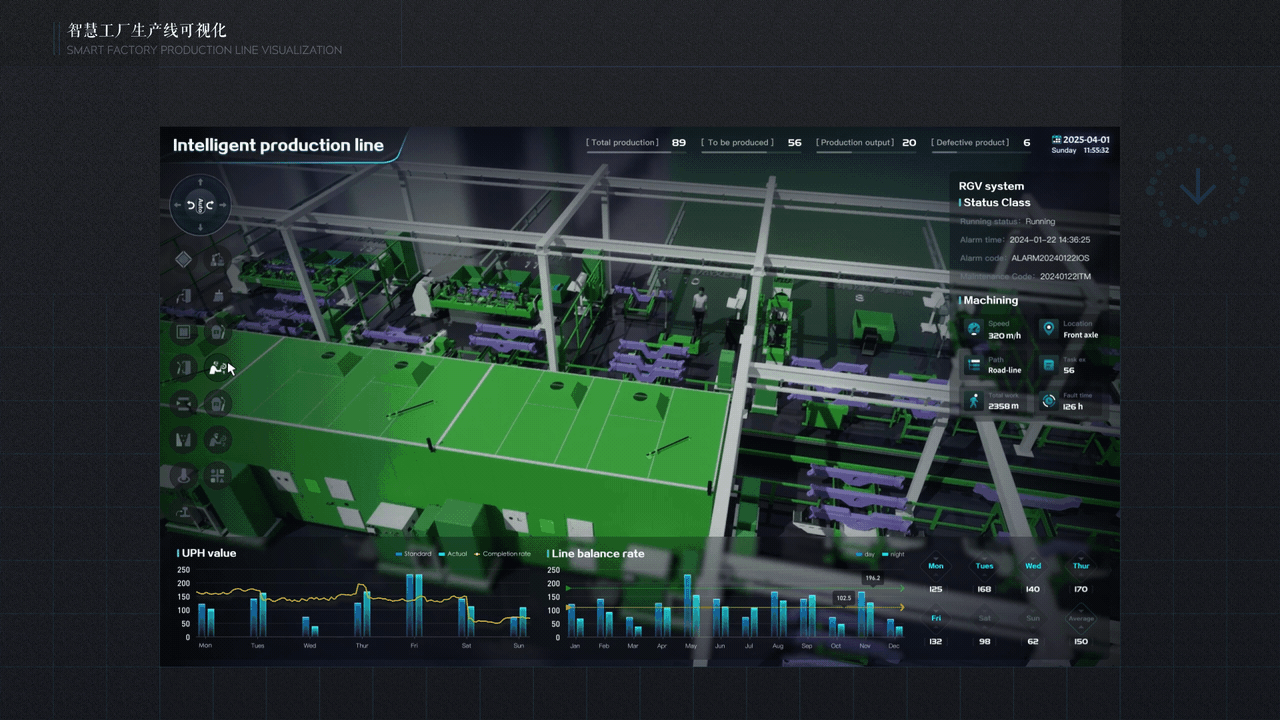Screen dimensions: 1280x720
Task: Click the Total work value 2358 m
Action: click(x=1004, y=406)
